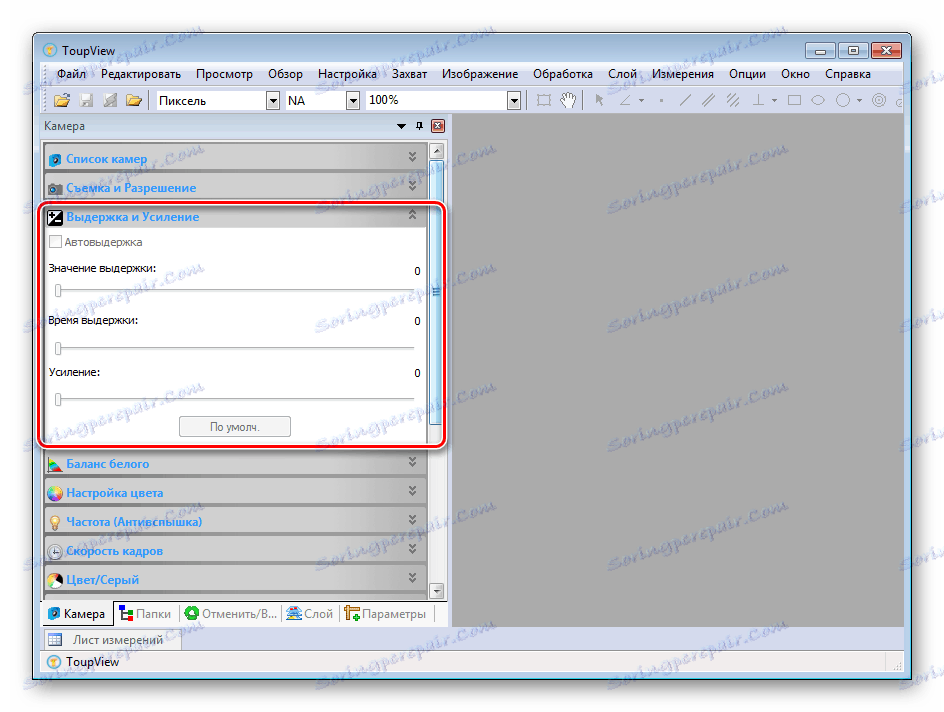Screen dimensions: 944x712
Task: Click the Время выдержки slider handle
Action: [58, 348]
